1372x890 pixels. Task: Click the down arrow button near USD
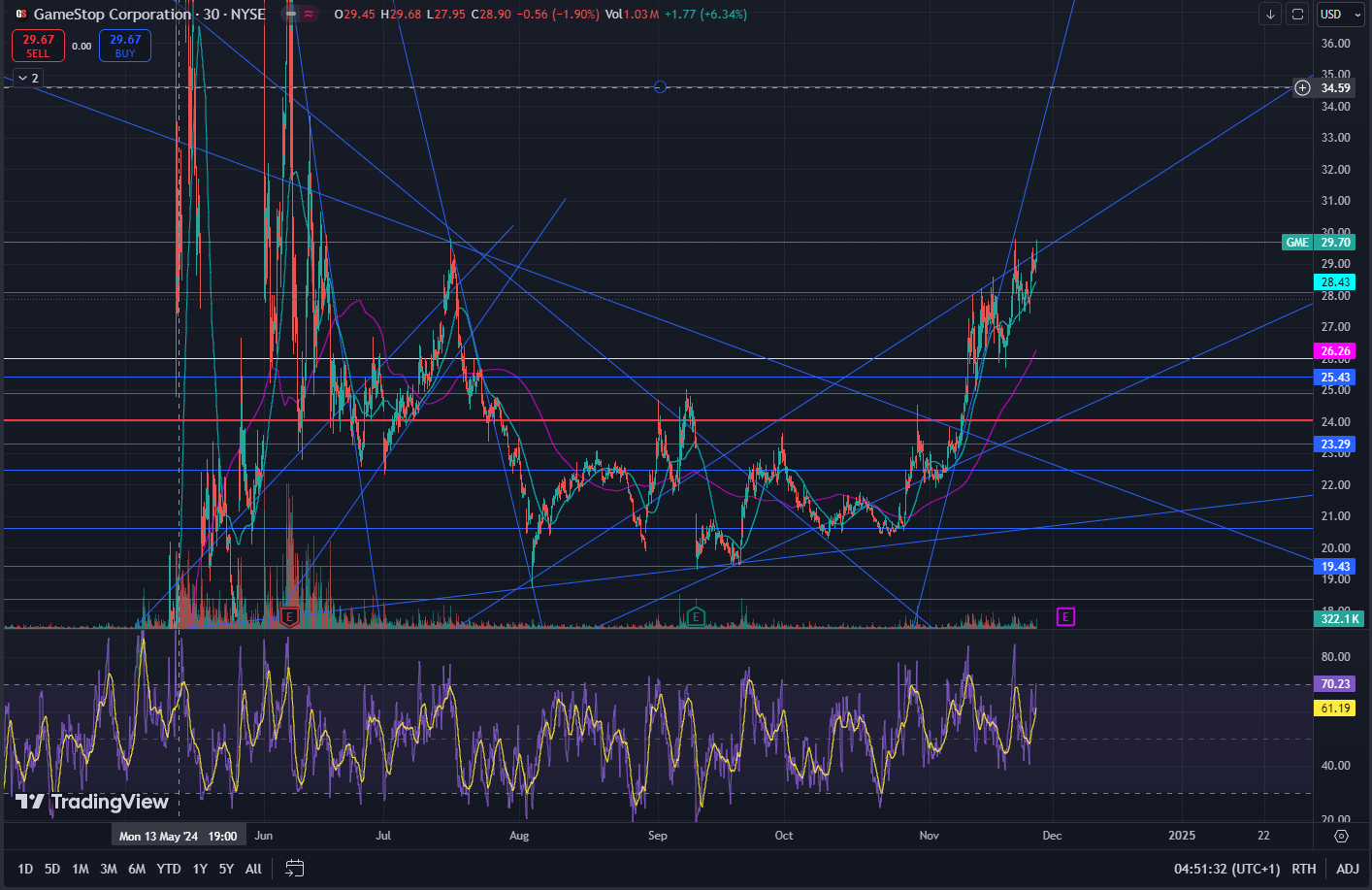(1270, 15)
